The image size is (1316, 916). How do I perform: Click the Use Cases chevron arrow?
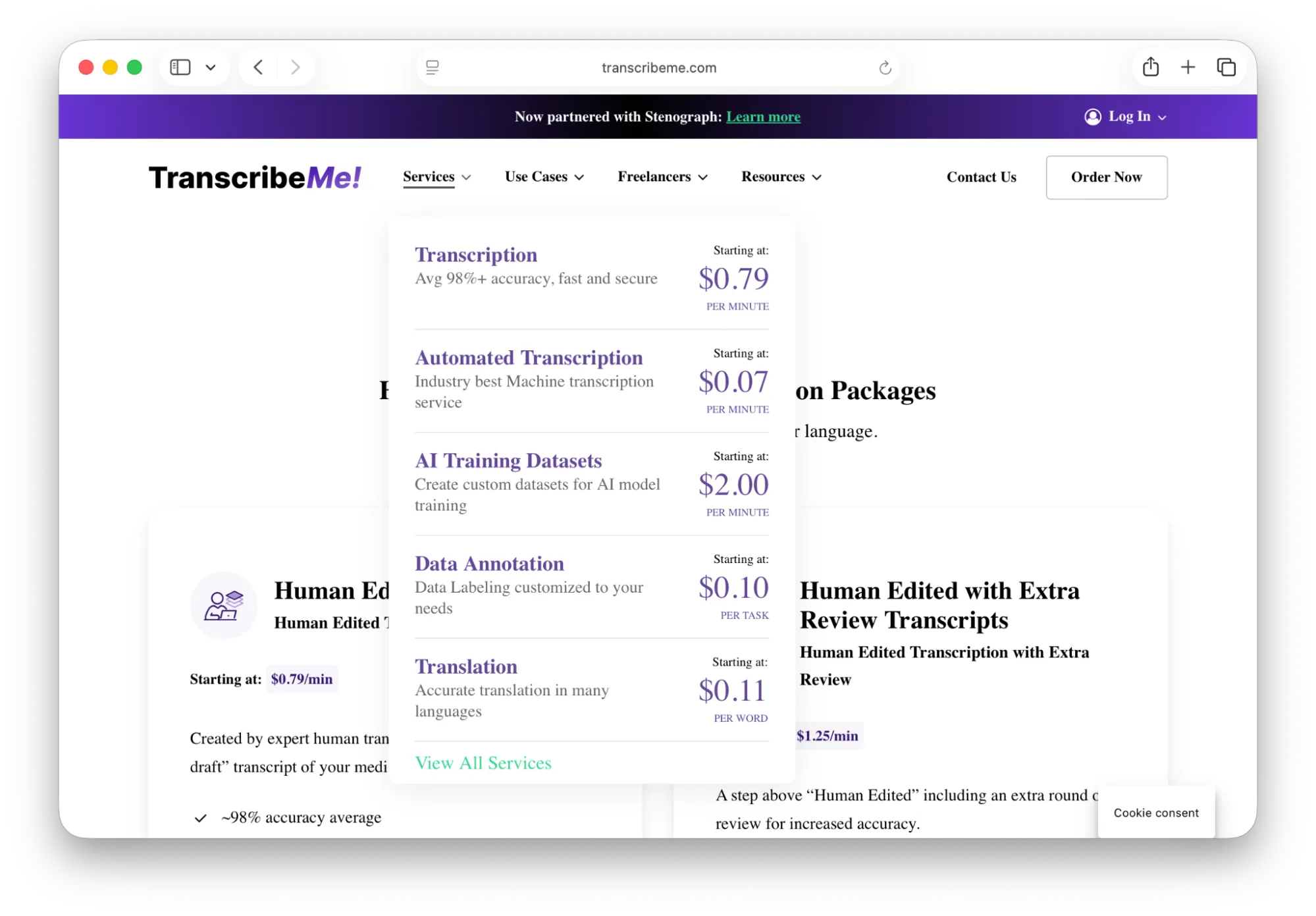(579, 177)
